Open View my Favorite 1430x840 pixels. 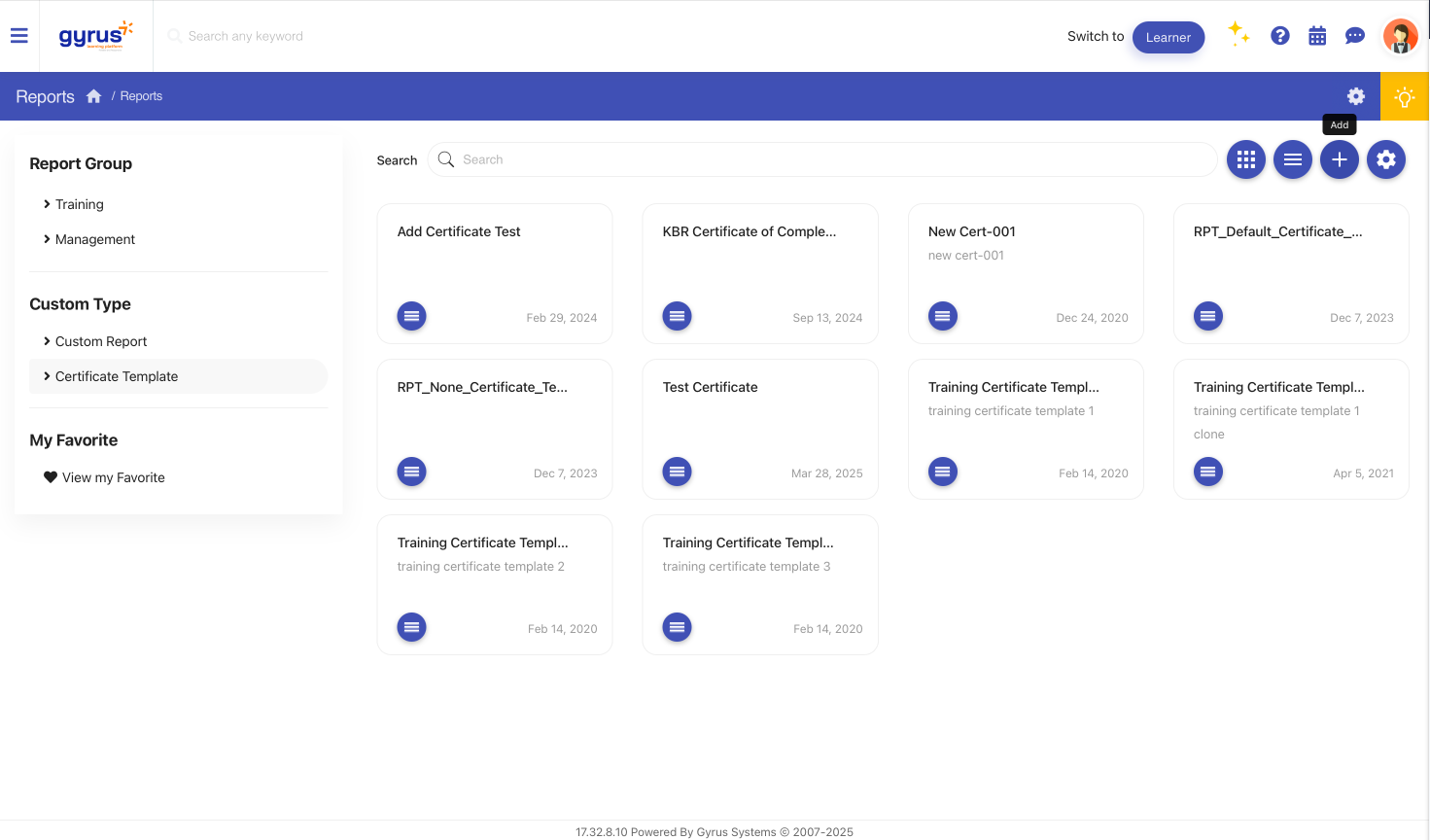(113, 477)
